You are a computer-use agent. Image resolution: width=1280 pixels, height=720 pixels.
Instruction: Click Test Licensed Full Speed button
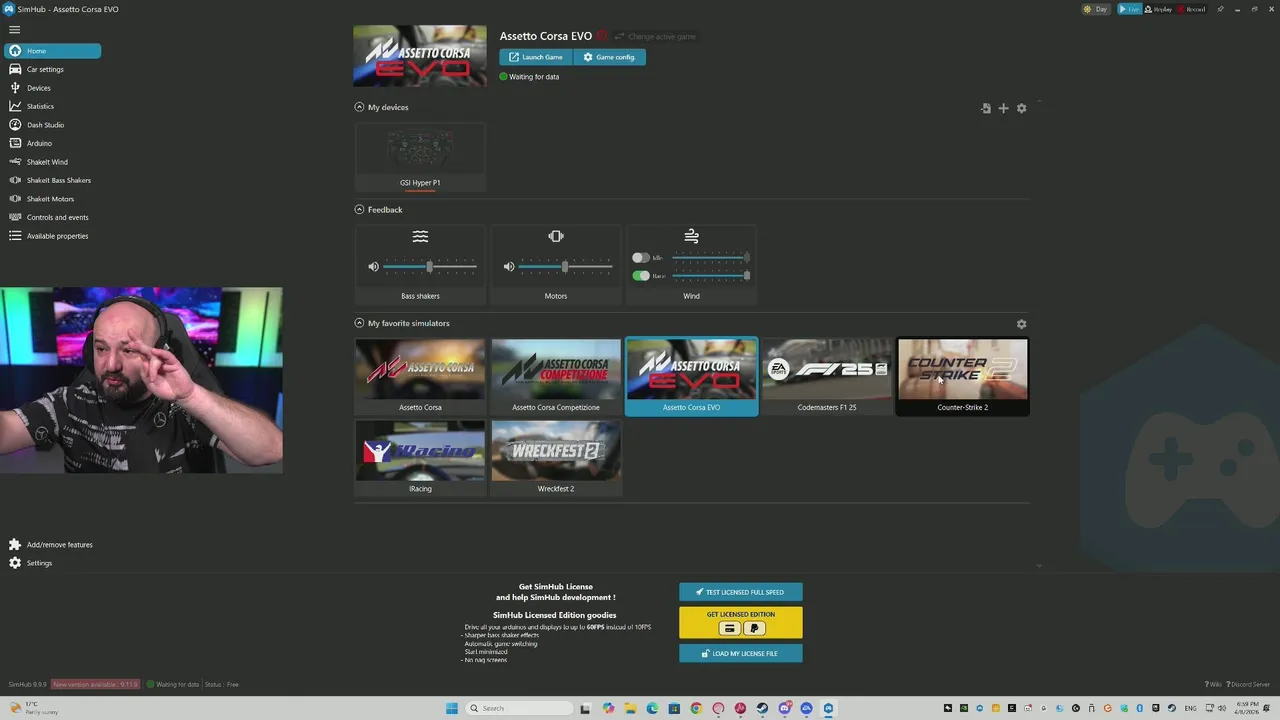pos(741,592)
